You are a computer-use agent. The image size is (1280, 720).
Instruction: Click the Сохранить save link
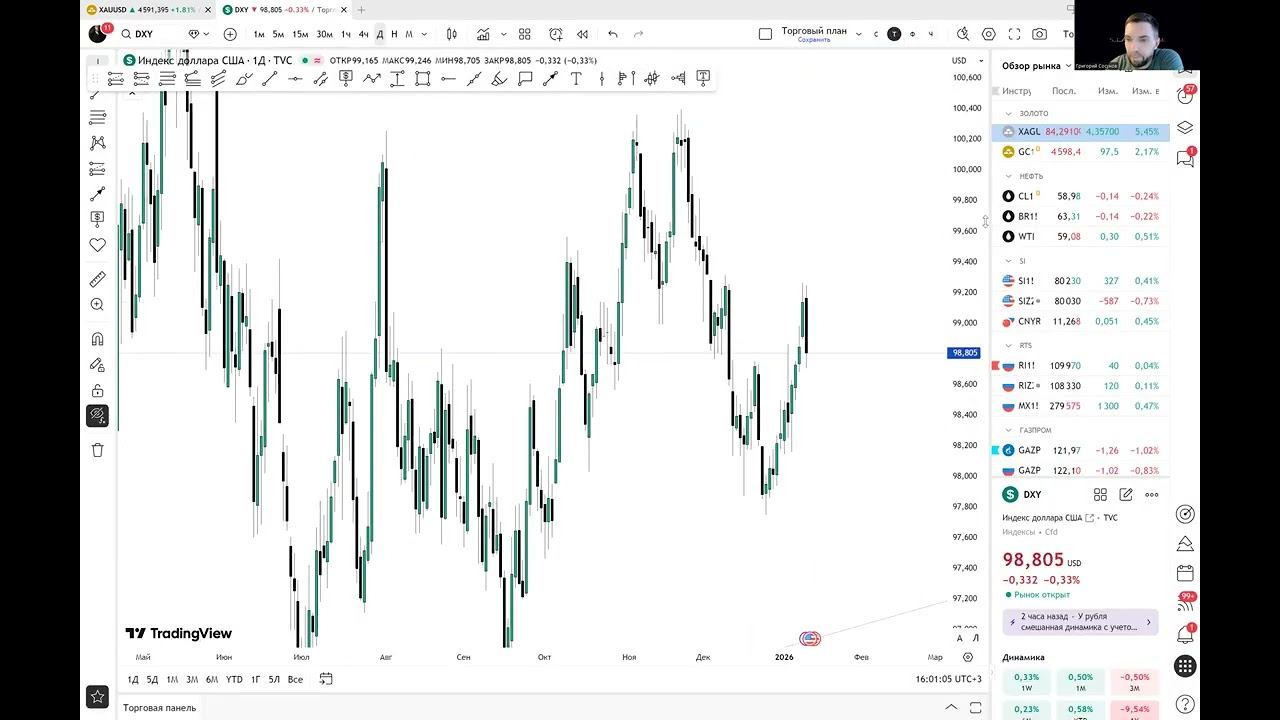click(x=814, y=40)
